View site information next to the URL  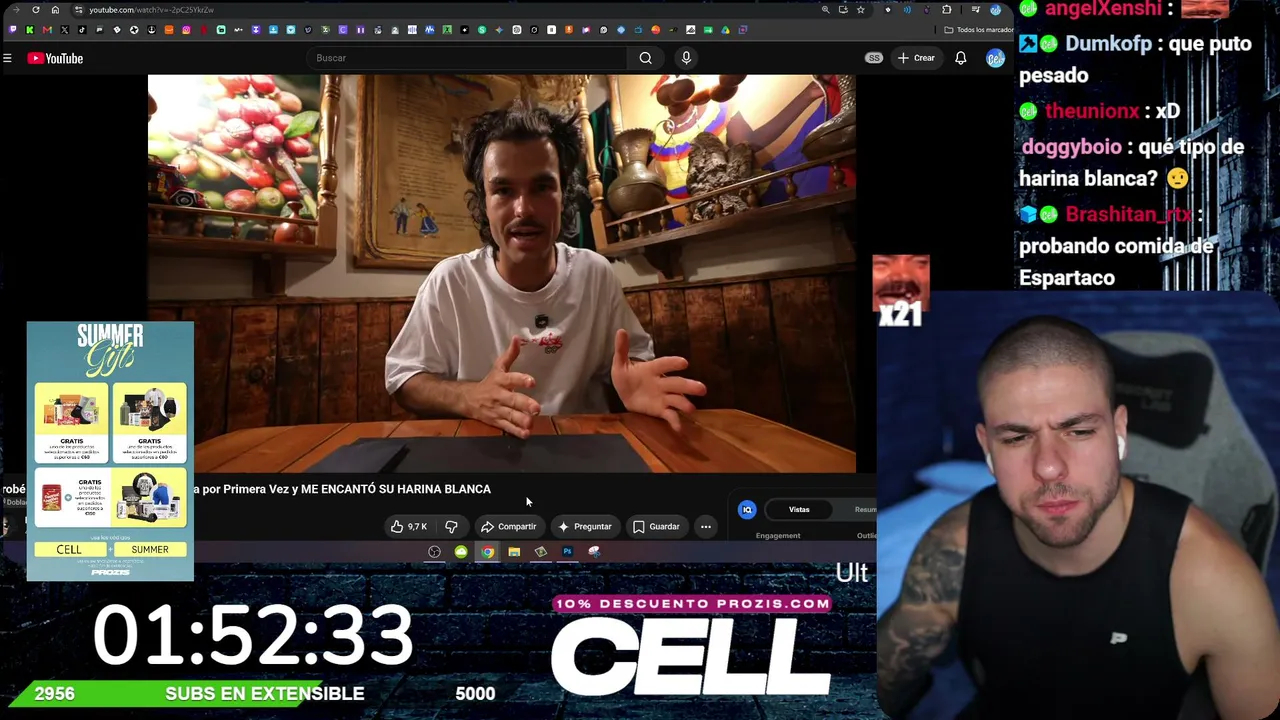tap(77, 10)
